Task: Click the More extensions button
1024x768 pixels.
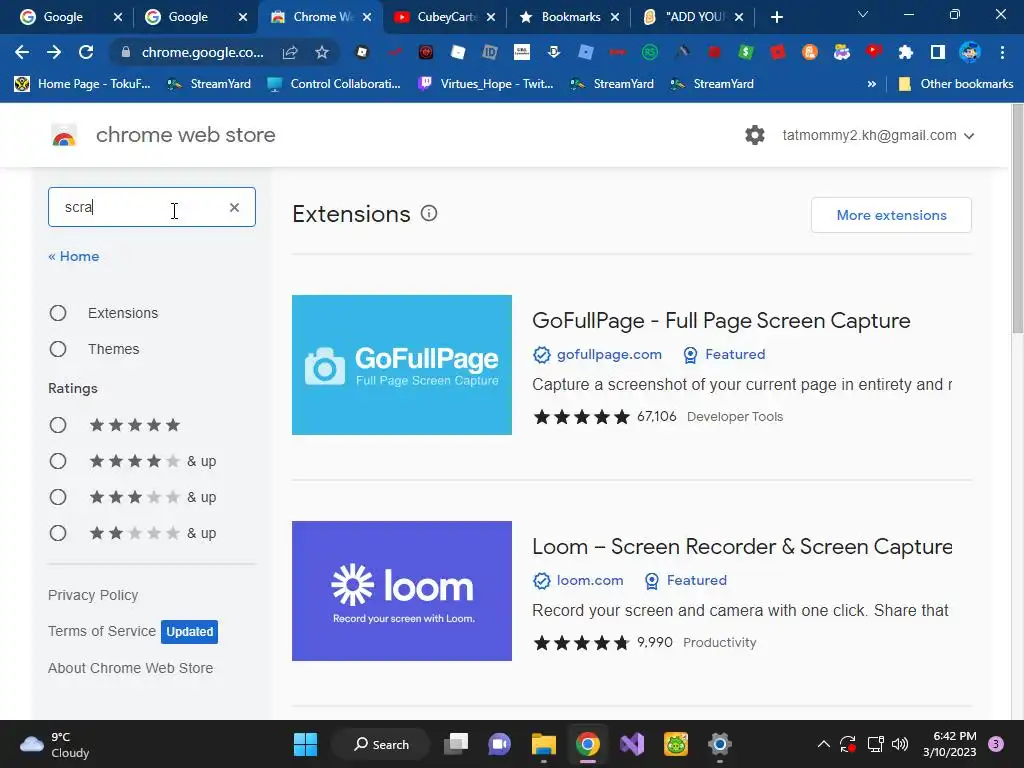Action: click(891, 215)
